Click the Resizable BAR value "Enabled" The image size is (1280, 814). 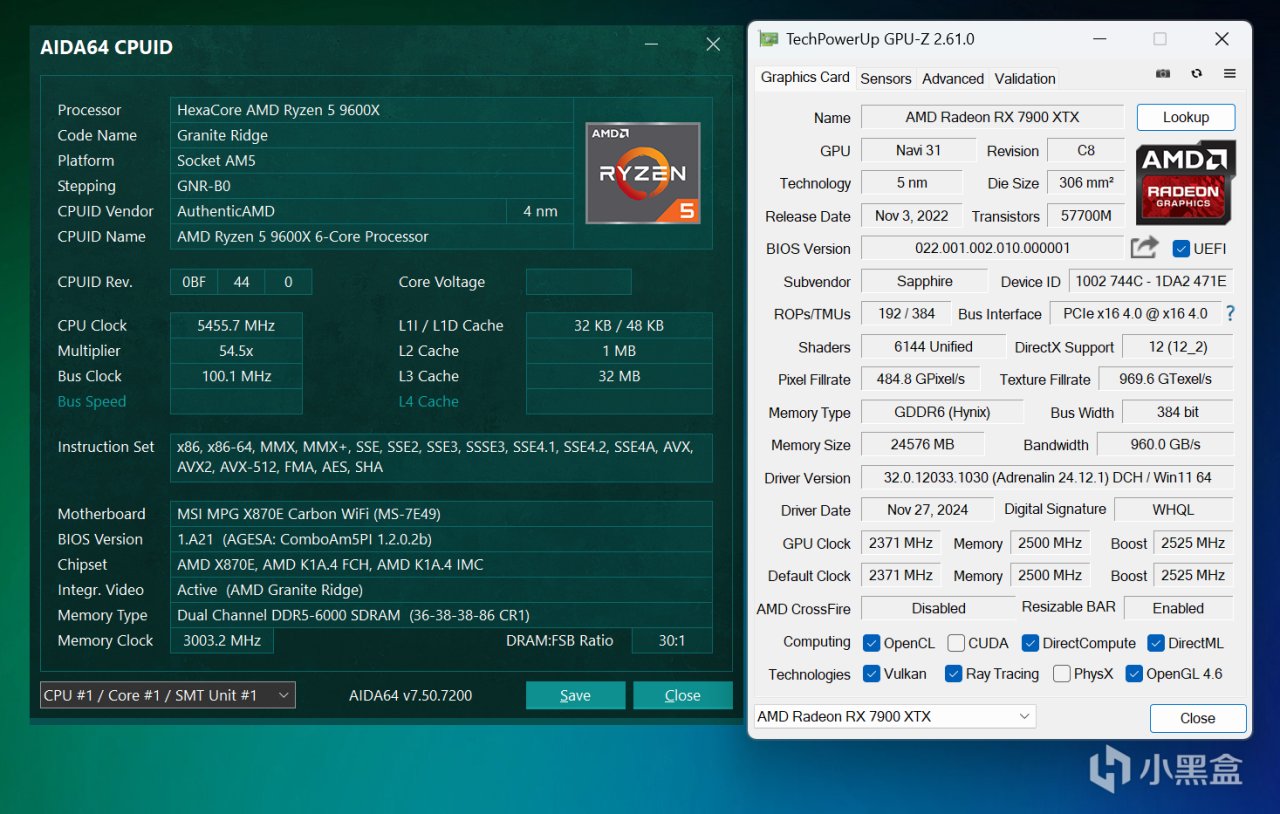pyautogui.click(x=1179, y=608)
